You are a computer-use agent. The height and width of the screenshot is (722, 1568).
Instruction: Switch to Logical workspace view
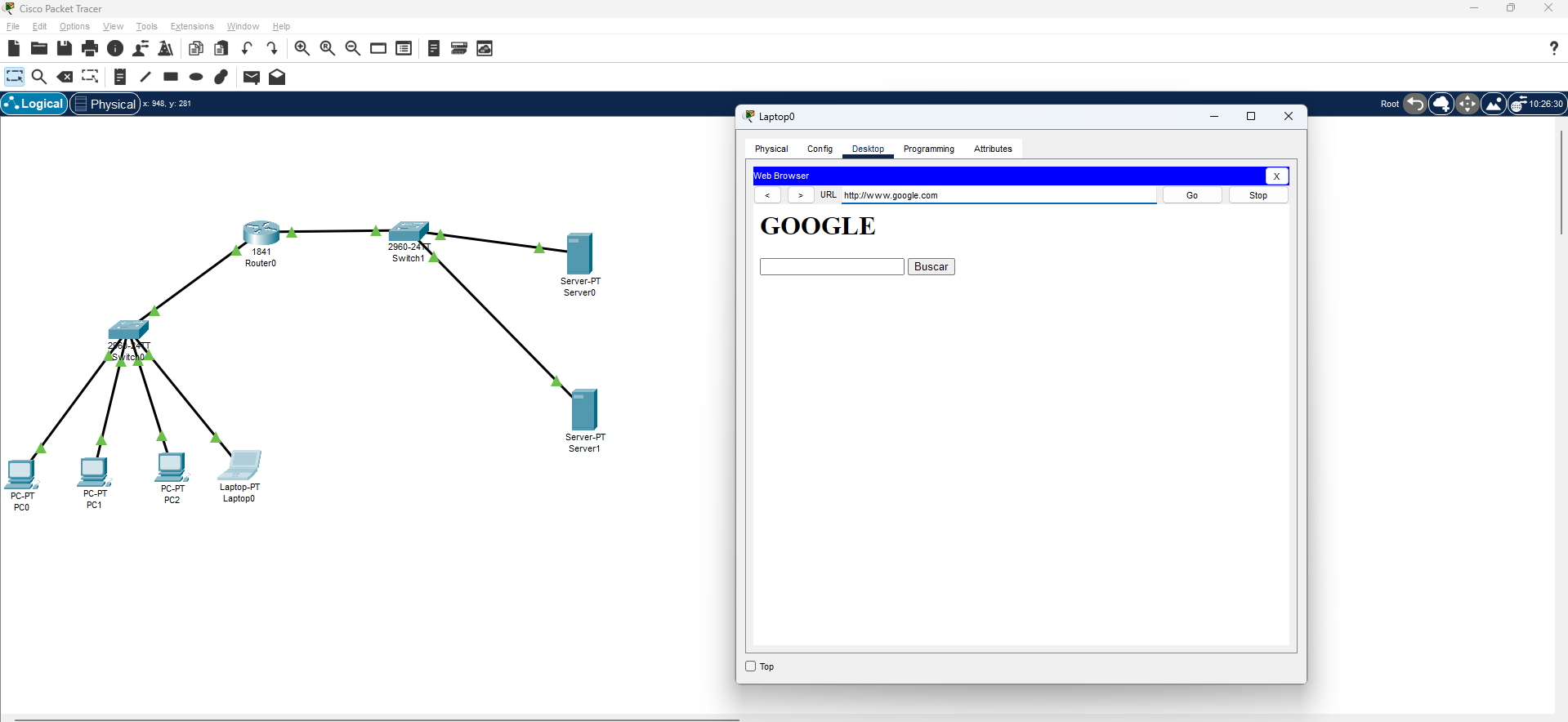tap(34, 104)
